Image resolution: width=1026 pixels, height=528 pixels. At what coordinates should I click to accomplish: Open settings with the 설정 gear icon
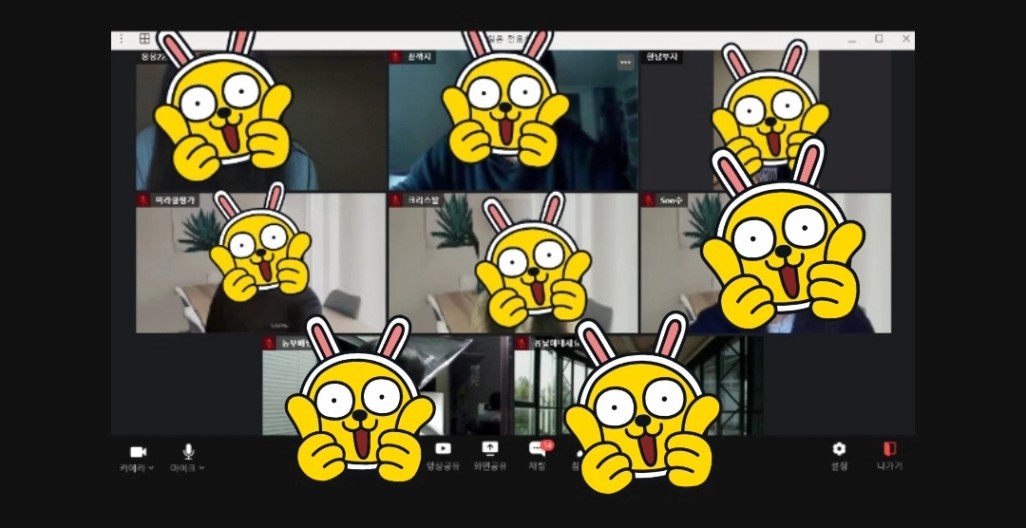click(839, 449)
